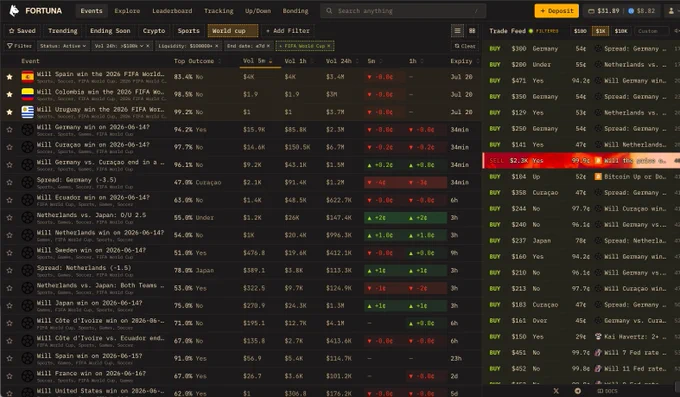Unstar the Spain 2026 FIFA World event
This screenshot has height=397, width=680.
coord(10,77)
